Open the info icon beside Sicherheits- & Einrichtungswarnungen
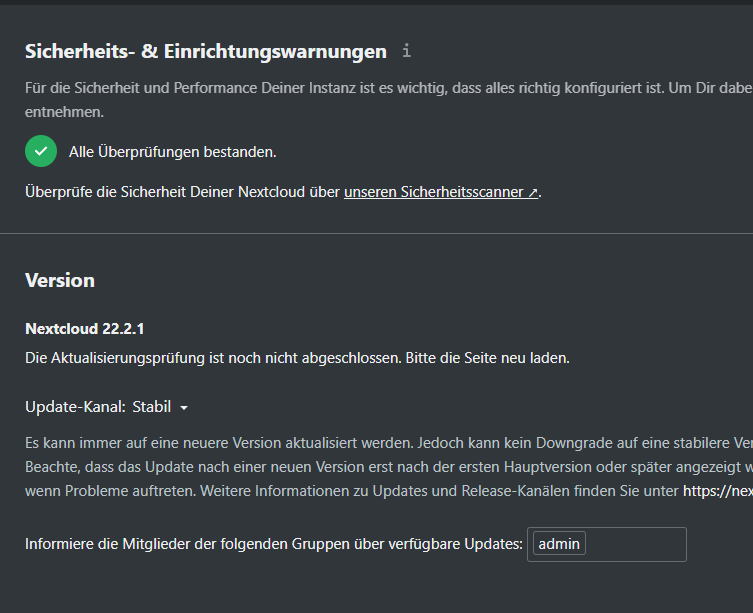This screenshot has width=753, height=613. [x=406, y=50]
